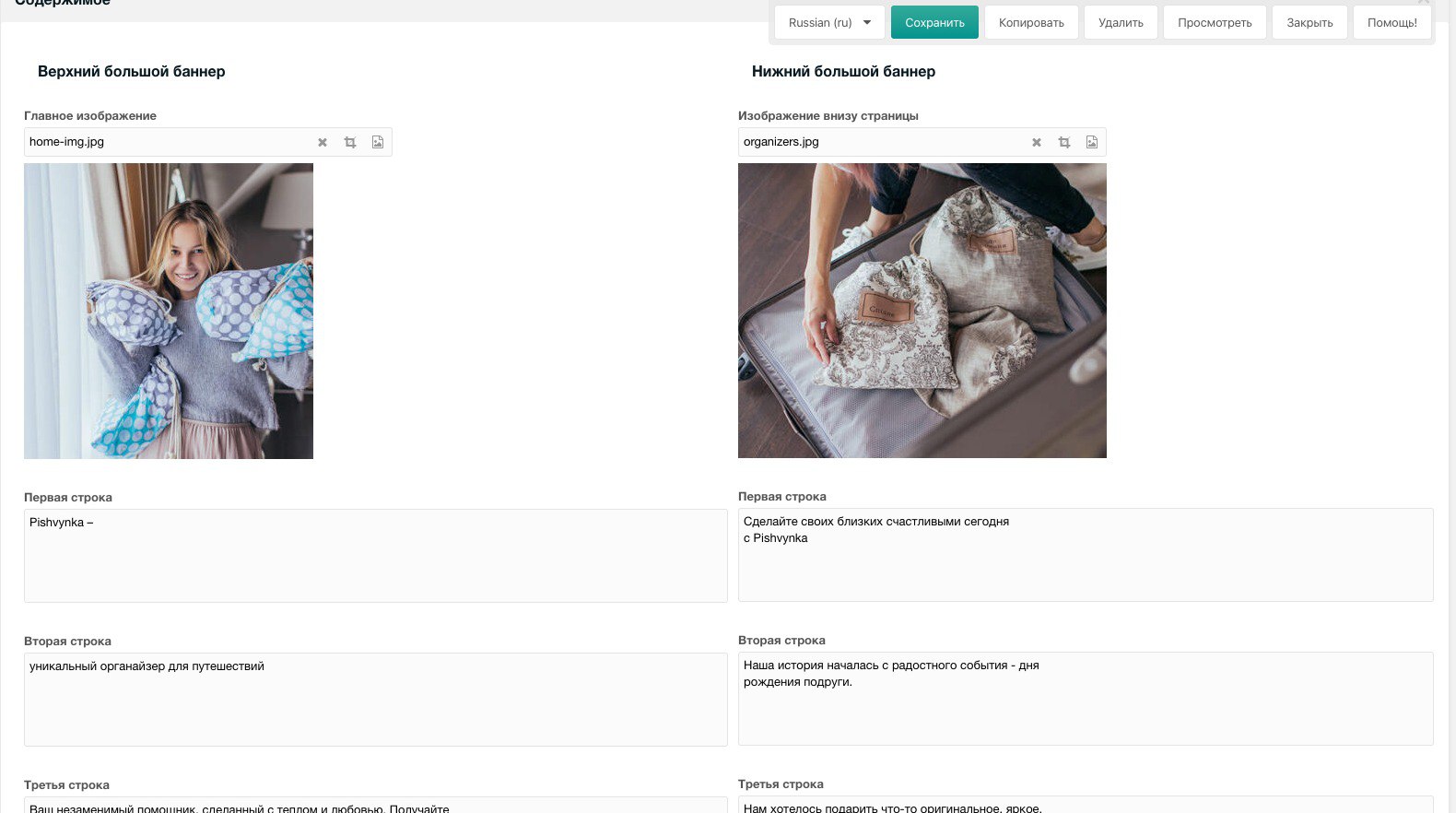Browse image for Главное изображение field
The height and width of the screenshot is (813, 1456).
point(378,142)
